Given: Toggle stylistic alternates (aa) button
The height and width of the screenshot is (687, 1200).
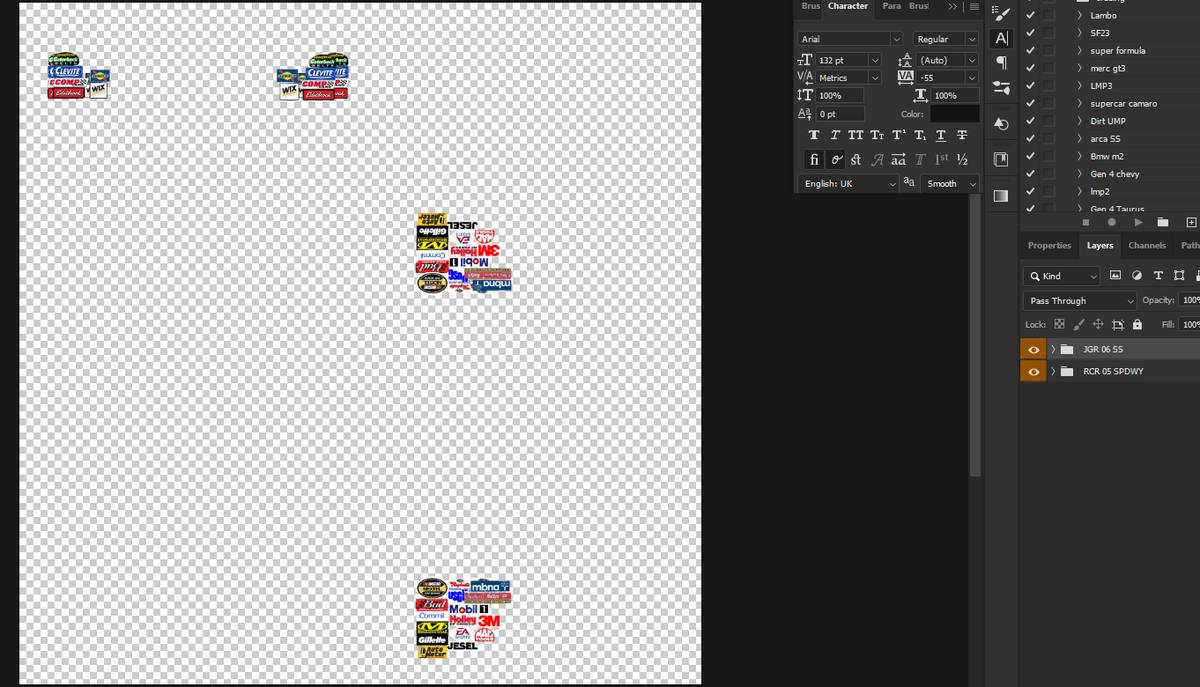Looking at the screenshot, I should 898,160.
